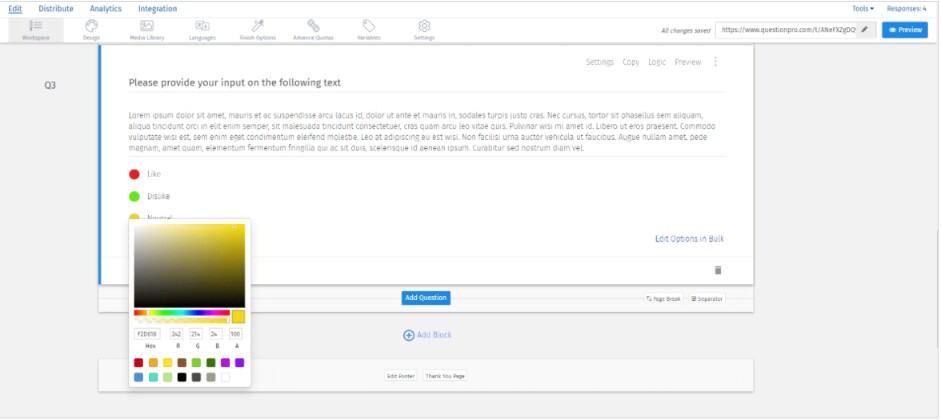Image resolution: width=941 pixels, height=420 pixels.
Task: Select the white preset color swatch
Action: [x=225, y=377]
